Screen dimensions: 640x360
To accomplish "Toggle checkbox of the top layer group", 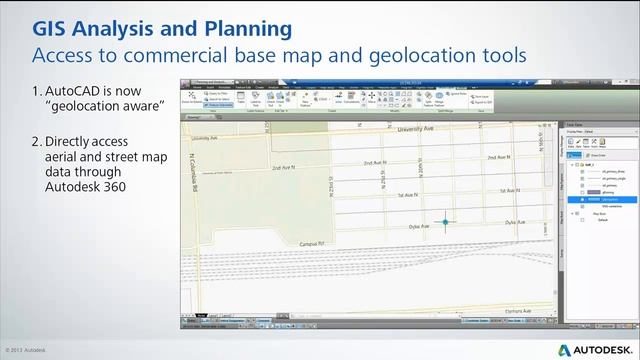I will 577,165.
